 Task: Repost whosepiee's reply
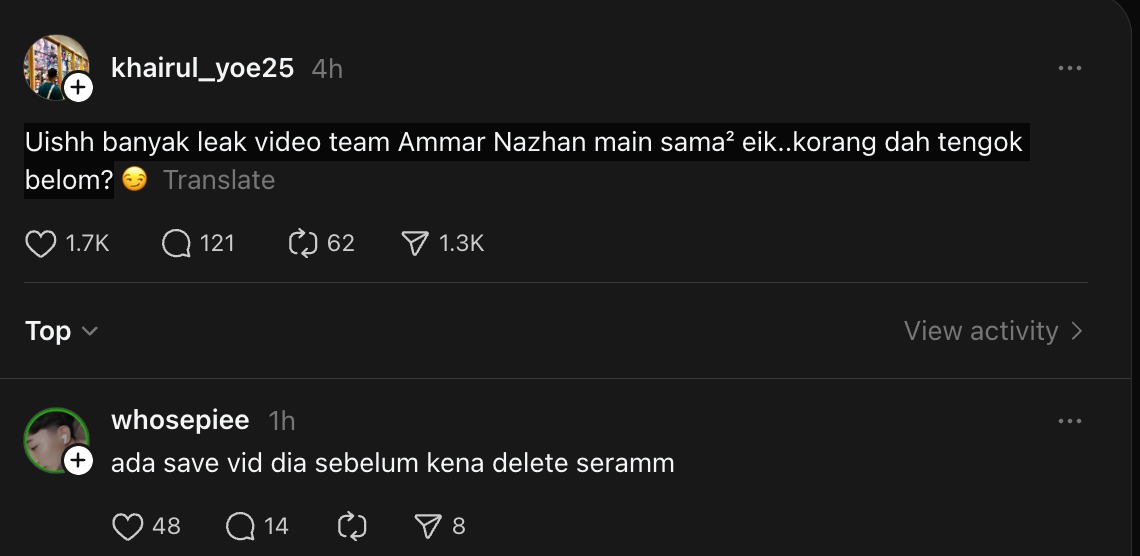coord(354,526)
